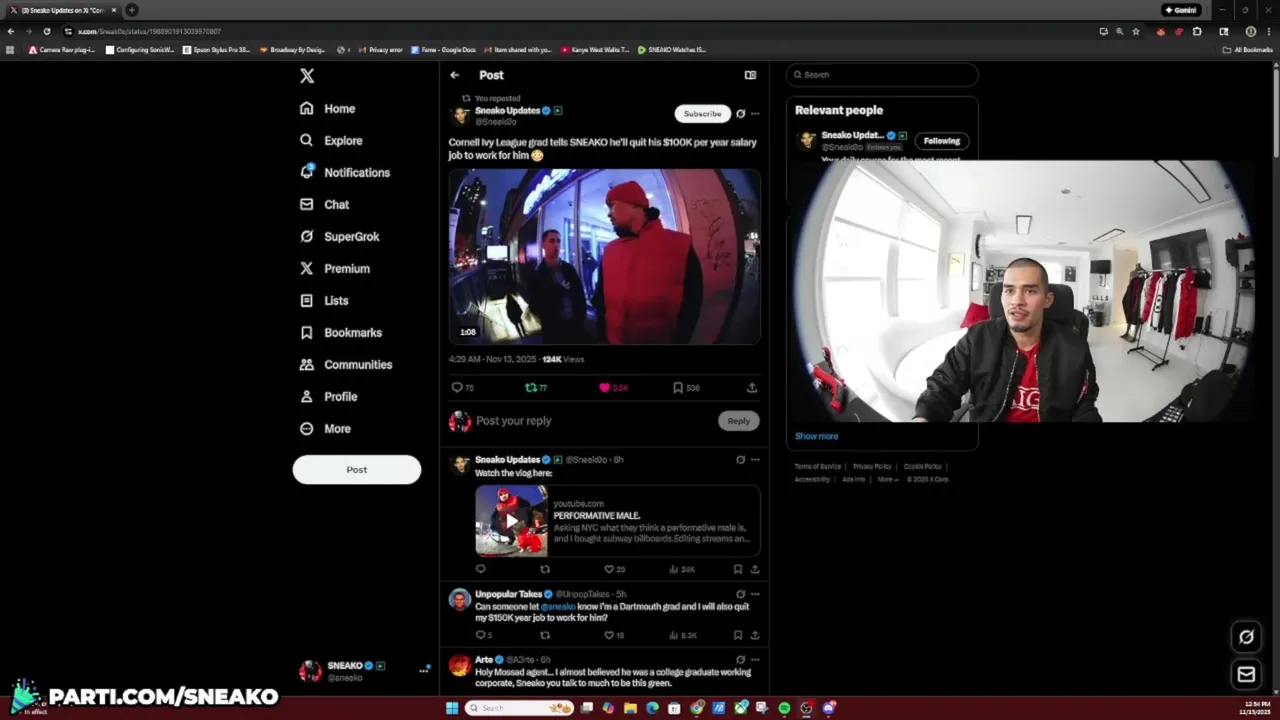Expand the More menu in the sidebar
Viewport: 1280px width, 720px height.
(326, 428)
